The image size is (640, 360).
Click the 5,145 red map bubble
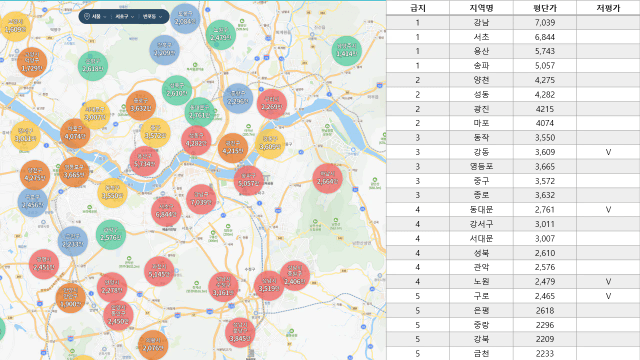coord(159,271)
